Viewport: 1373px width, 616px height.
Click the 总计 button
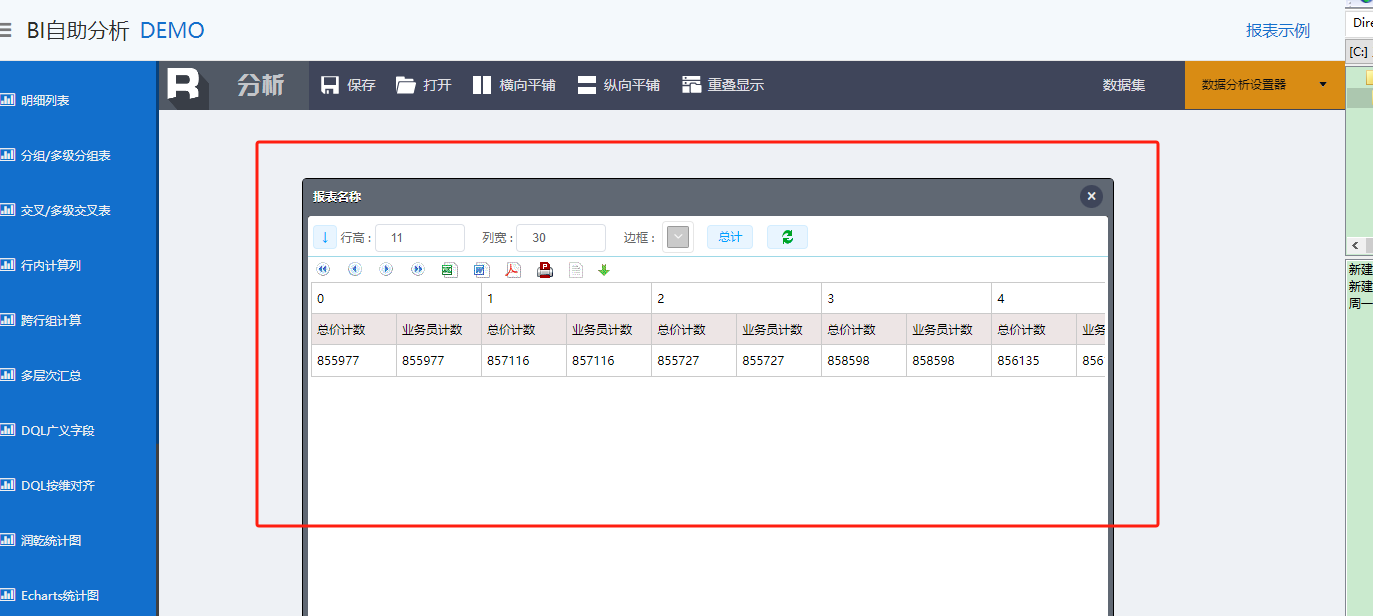point(730,237)
